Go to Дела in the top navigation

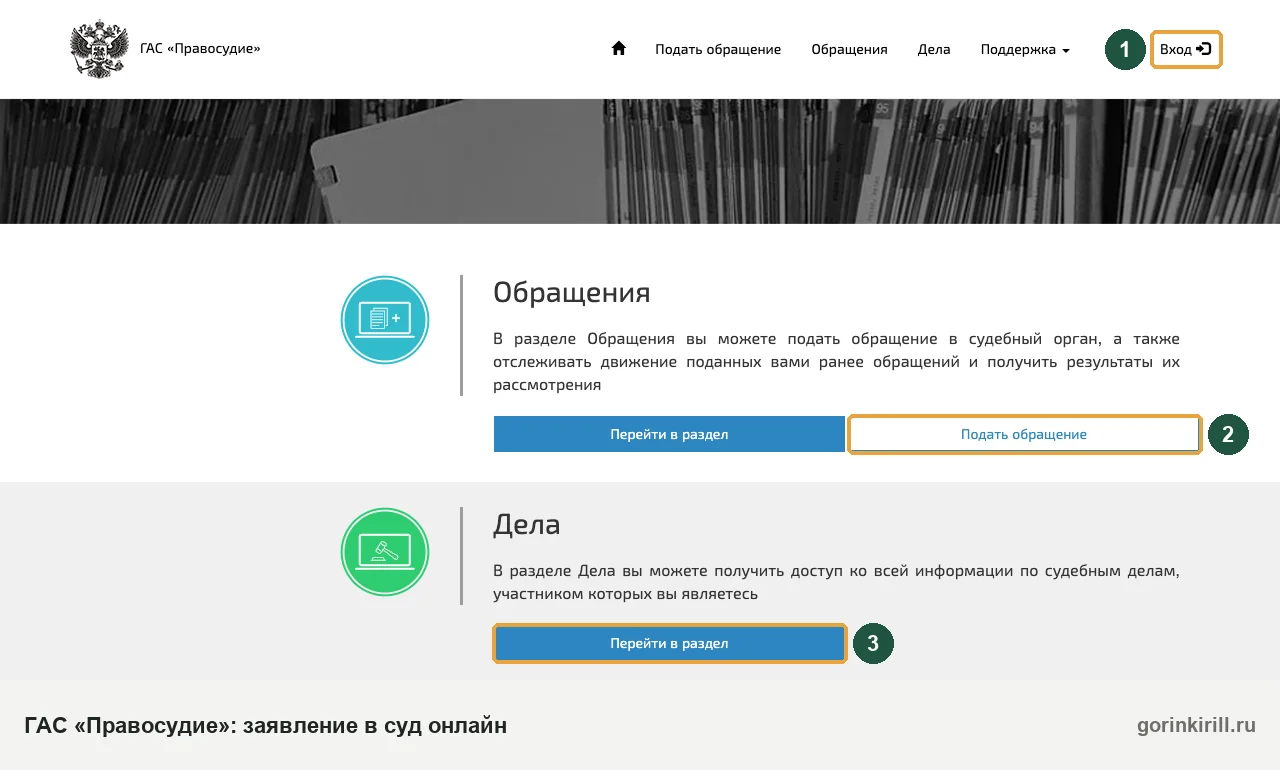(934, 49)
